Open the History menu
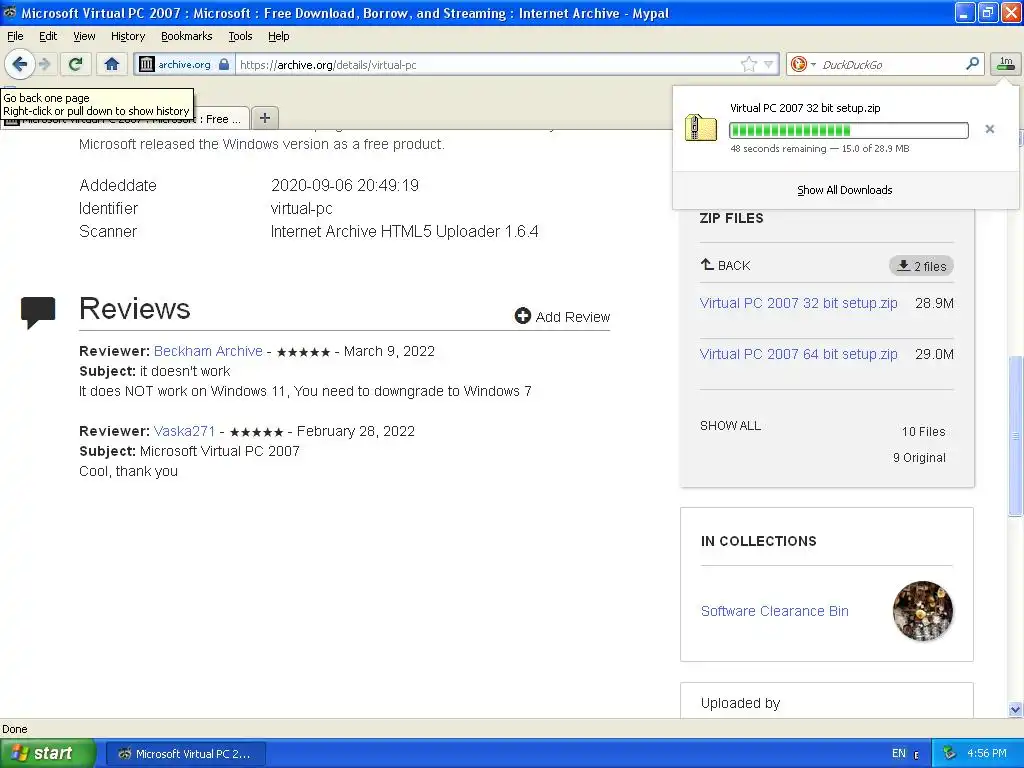Viewport: 1024px width, 768px height. (x=127, y=36)
